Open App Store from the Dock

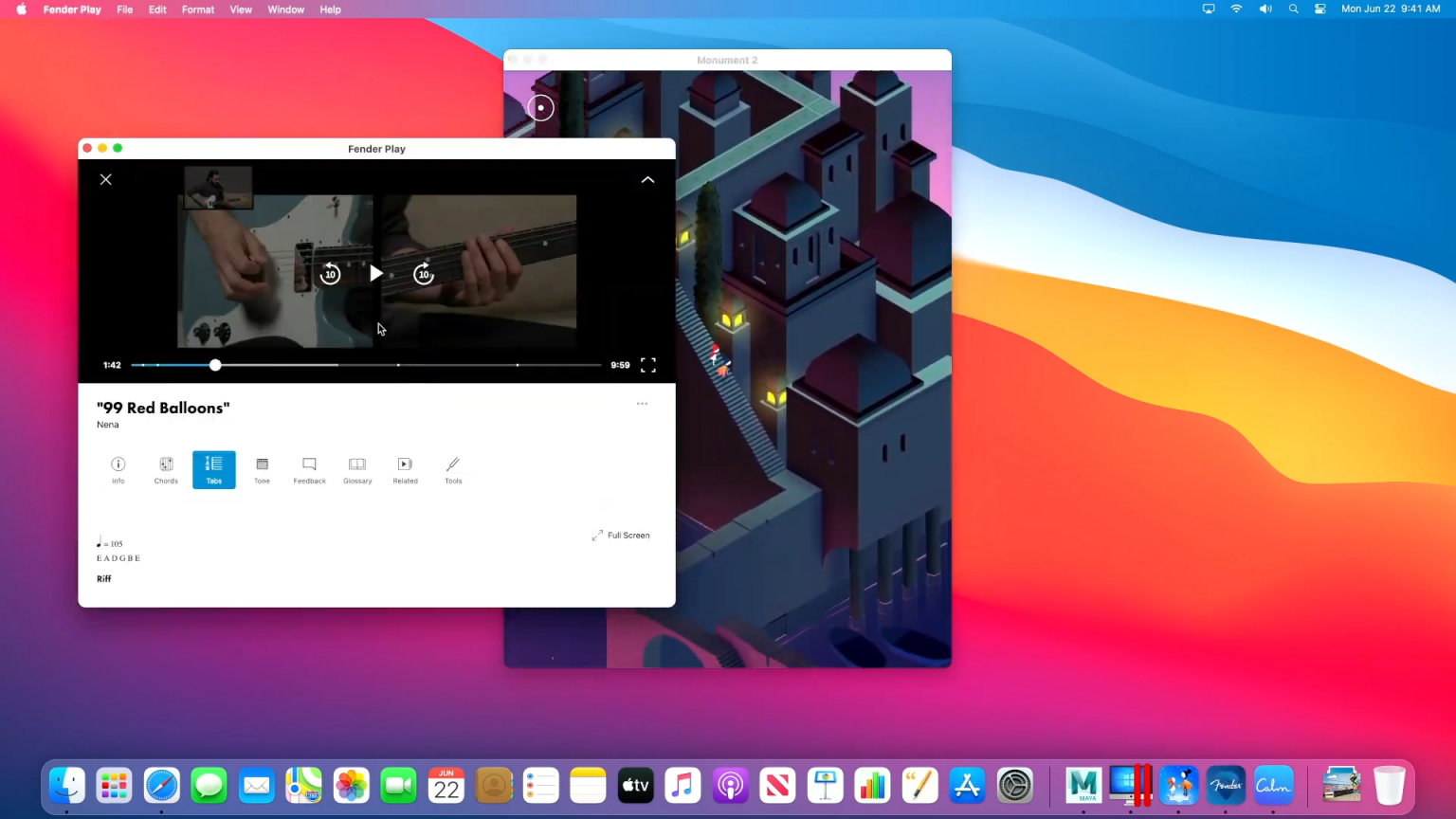[x=967, y=785]
